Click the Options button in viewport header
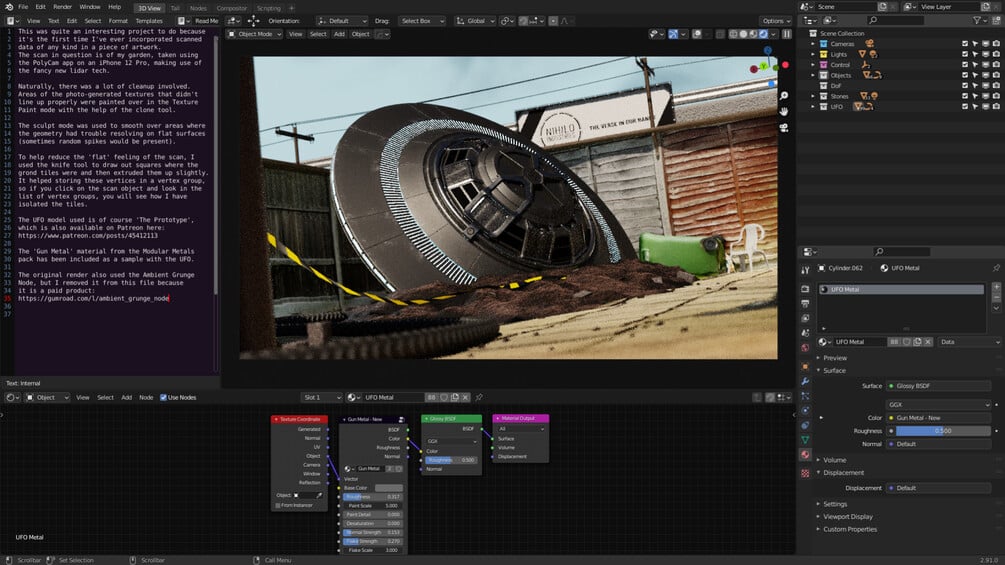Screen dimensions: 1005x565 tap(776, 20)
